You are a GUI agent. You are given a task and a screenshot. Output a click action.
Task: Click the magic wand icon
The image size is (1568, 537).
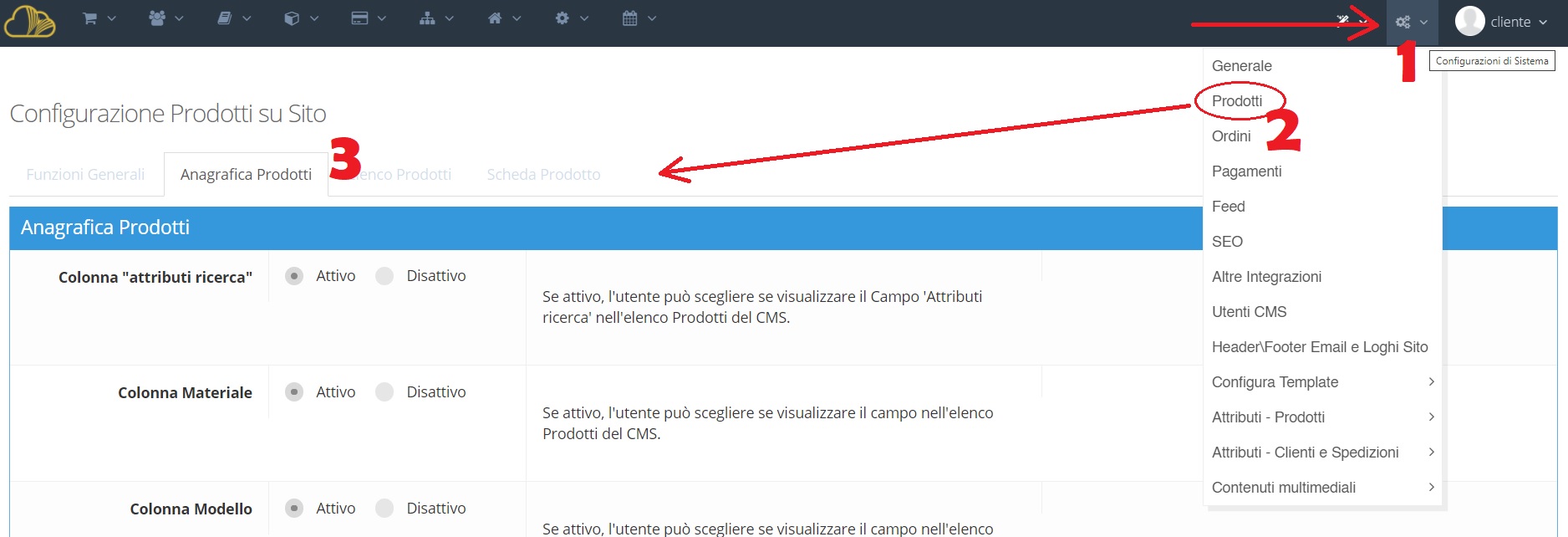1342,21
